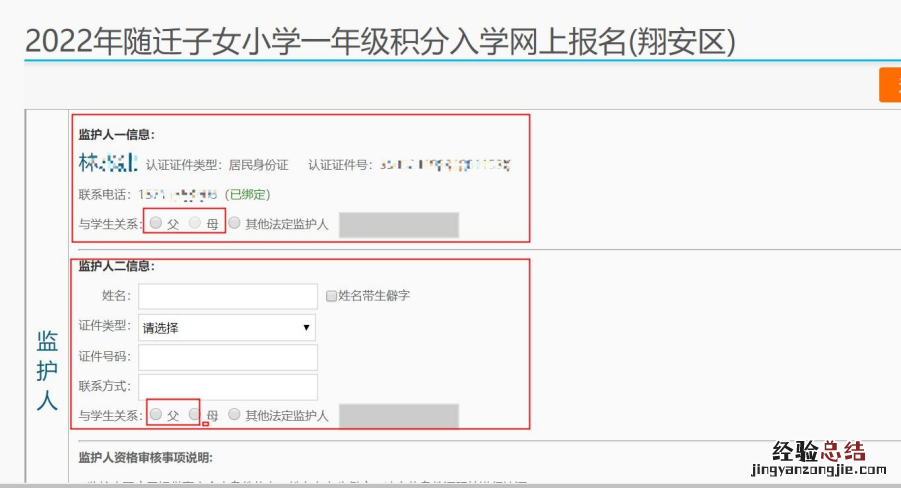Click gray text field beside Guardian One 其他法定监护人
Image resolution: width=901 pixels, height=488 pixels.
pos(398,224)
